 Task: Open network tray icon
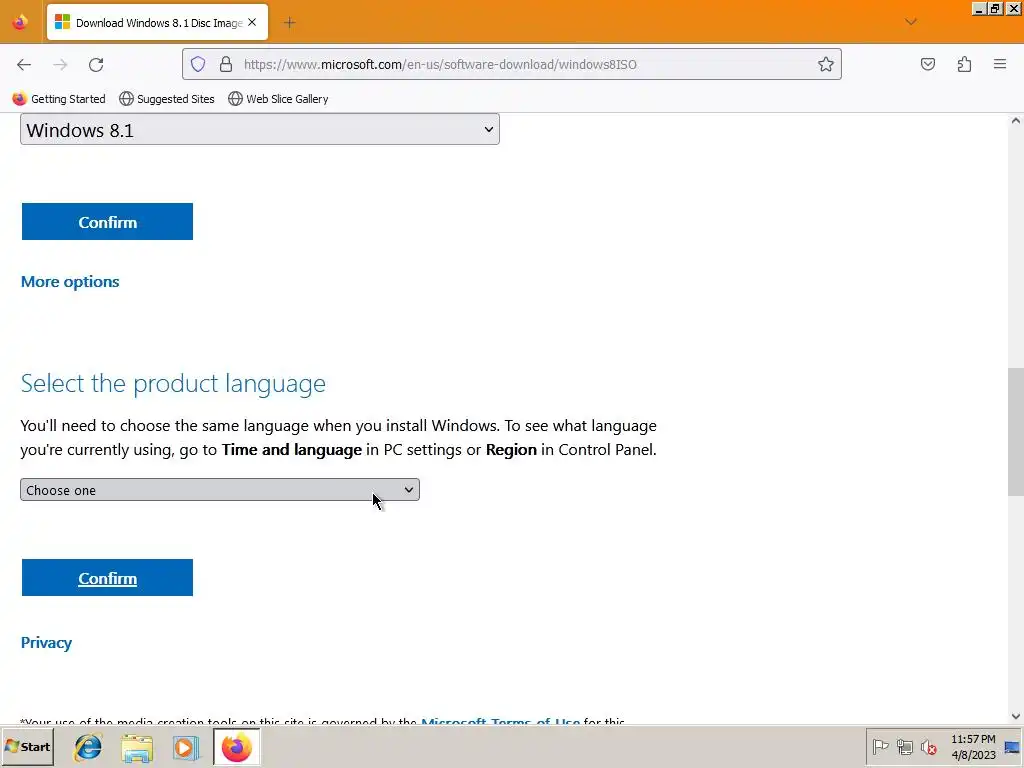click(904, 746)
